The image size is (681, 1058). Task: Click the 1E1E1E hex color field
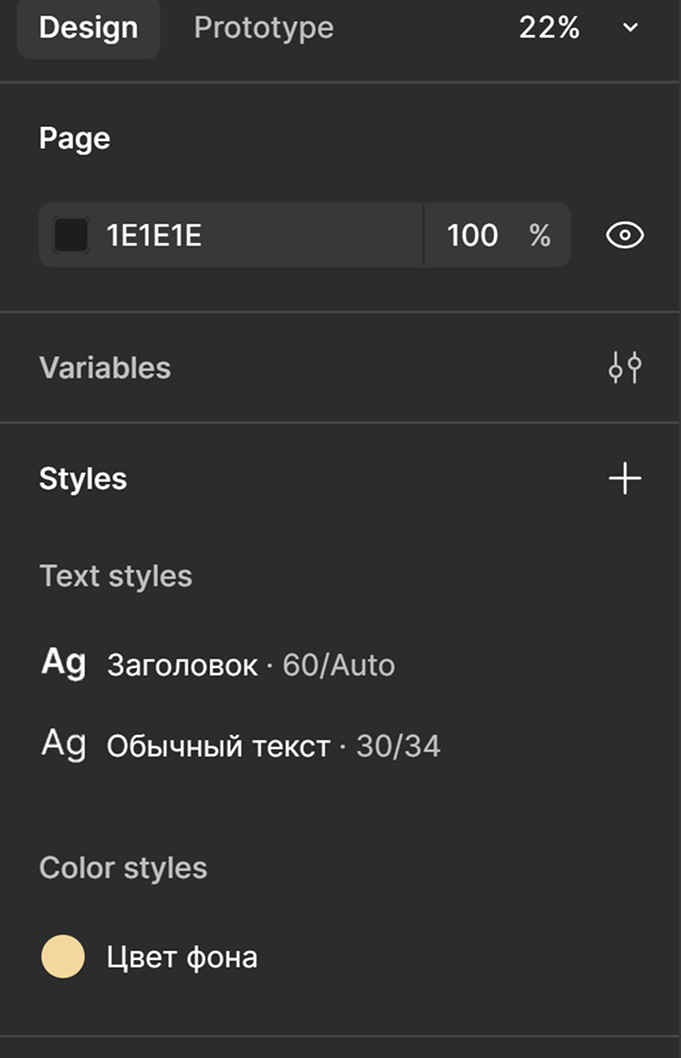click(x=155, y=236)
